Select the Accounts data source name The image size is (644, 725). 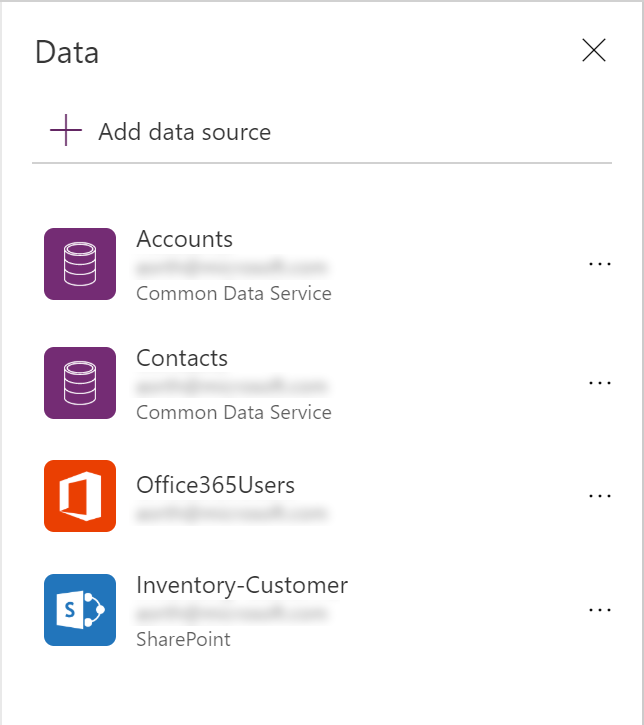coord(184,239)
